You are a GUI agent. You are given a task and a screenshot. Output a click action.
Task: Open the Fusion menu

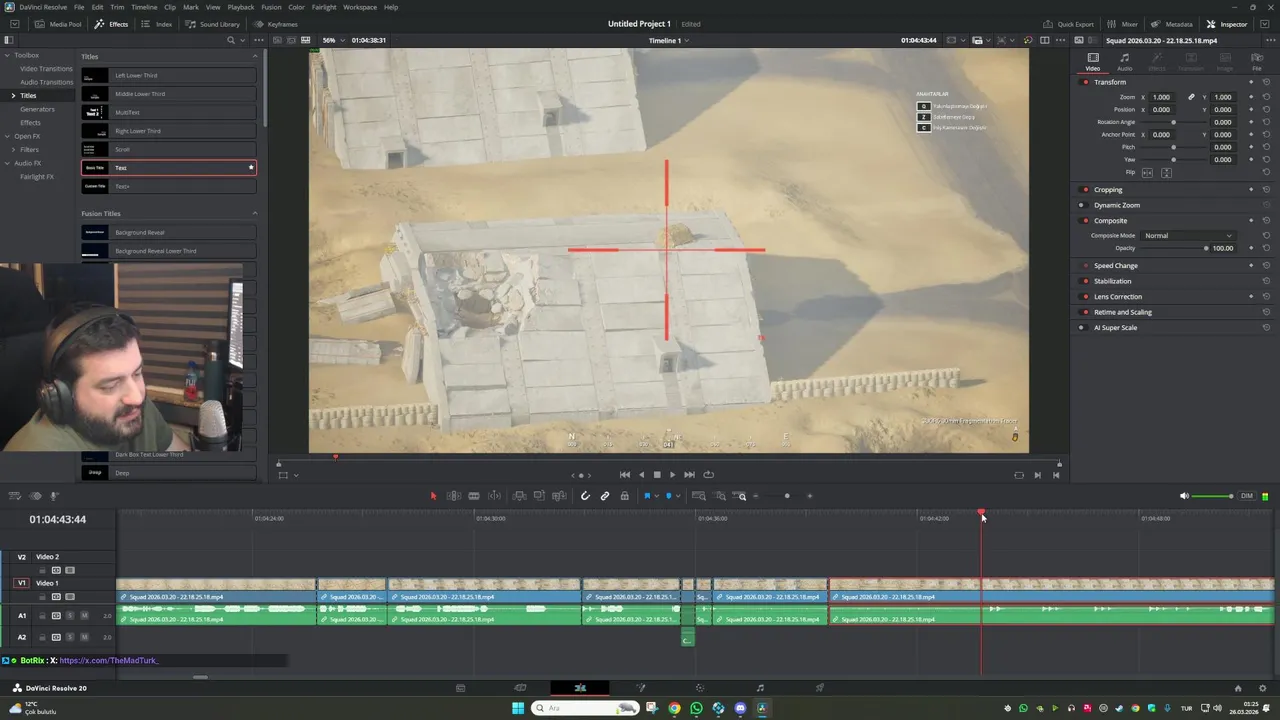point(271,7)
